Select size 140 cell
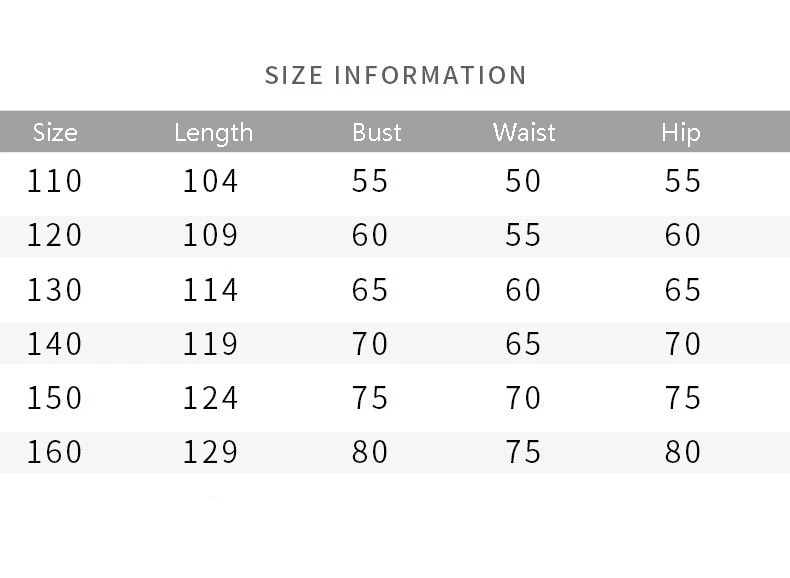Image resolution: width=790 pixels, height=578 pixels. (x=54, y=344)
